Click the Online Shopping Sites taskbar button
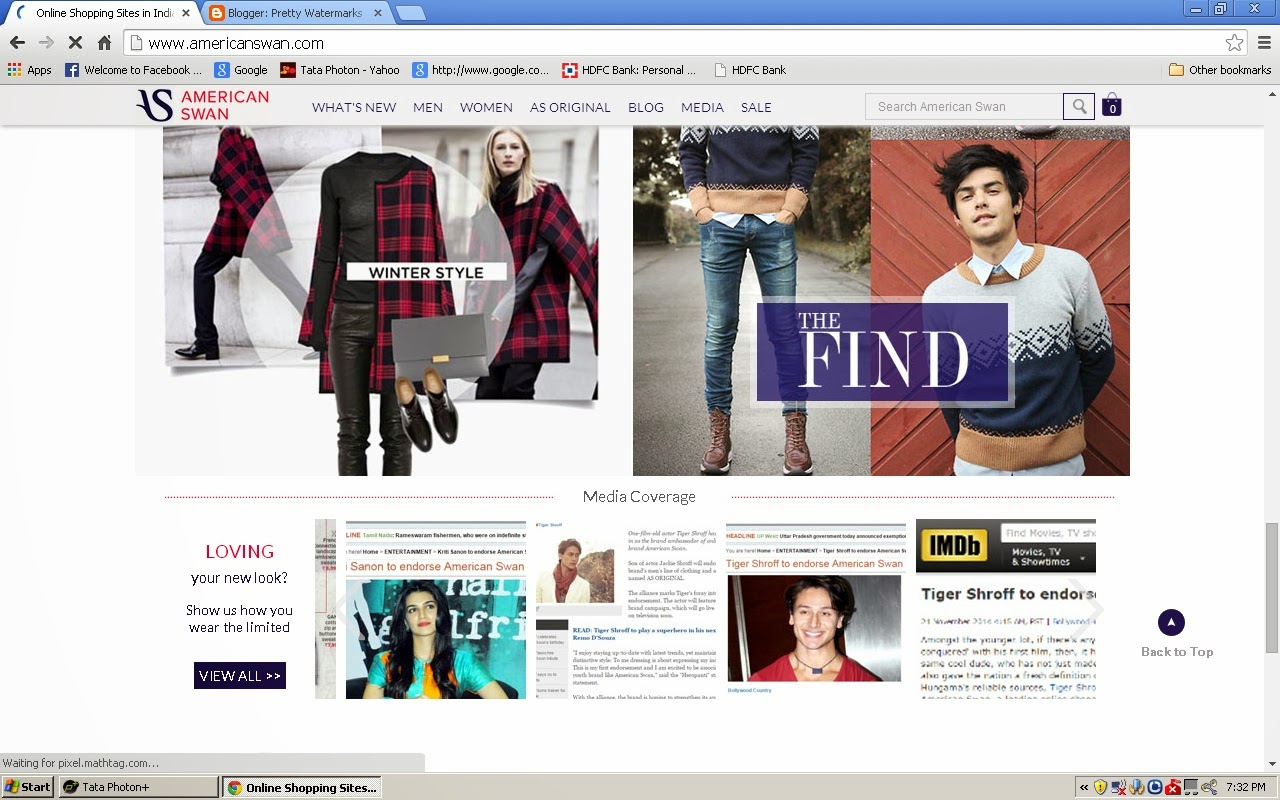This screenshot has height=800, width=1280. (x=302, y=787)
